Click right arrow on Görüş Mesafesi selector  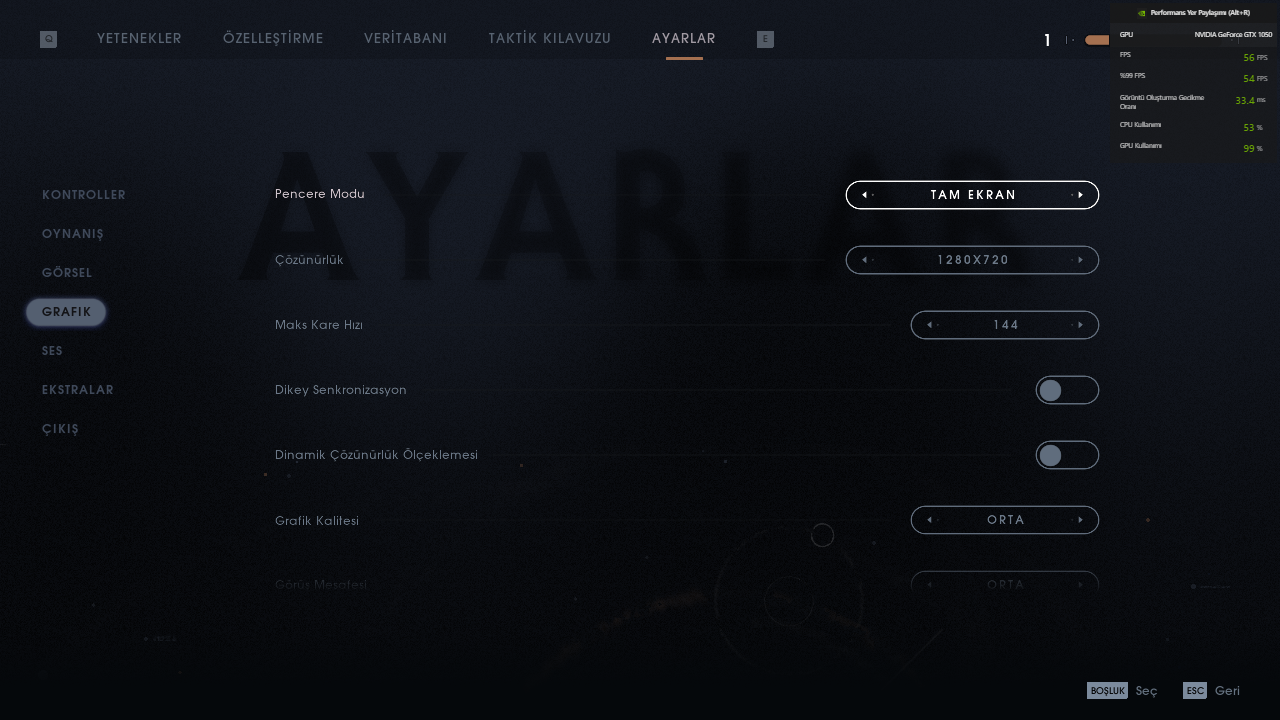tap(1080, 585)
